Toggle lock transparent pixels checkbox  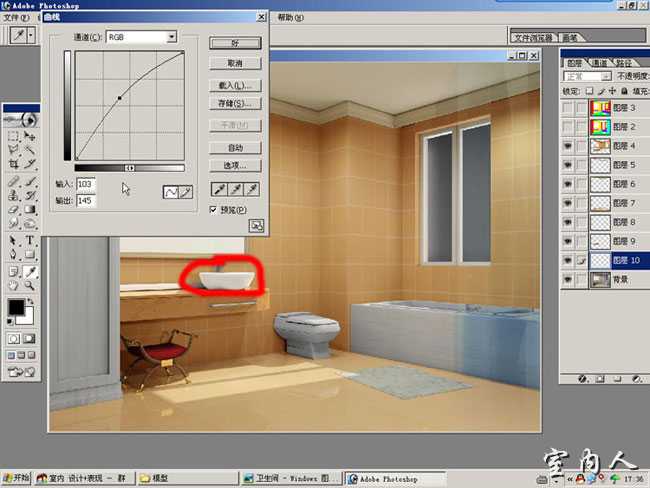(589, 91)
